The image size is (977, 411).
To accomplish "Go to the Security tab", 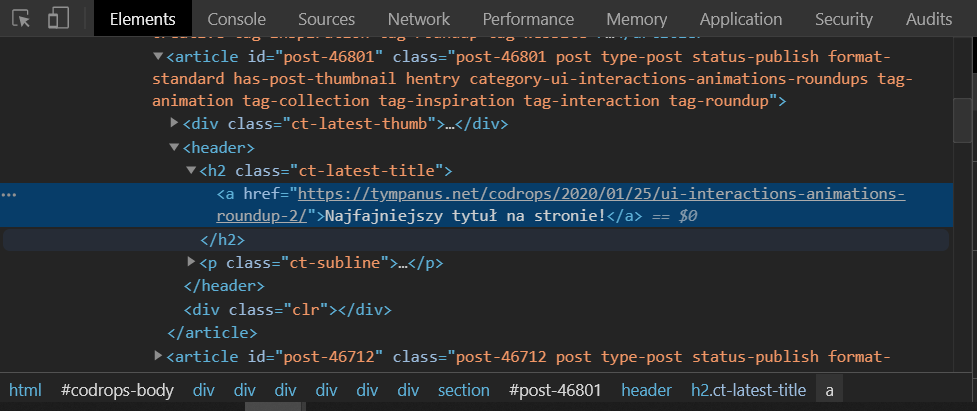I will click(x=844, y=19).
